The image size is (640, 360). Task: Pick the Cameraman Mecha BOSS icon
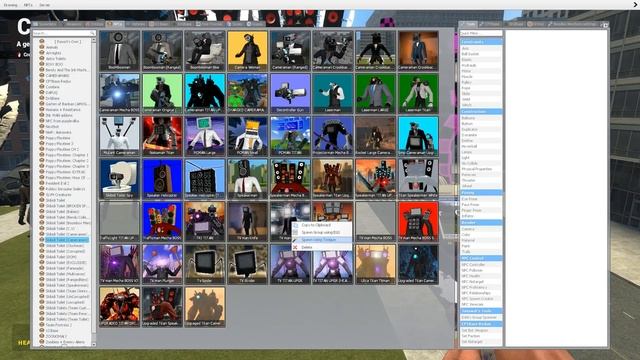coord(120,93)
